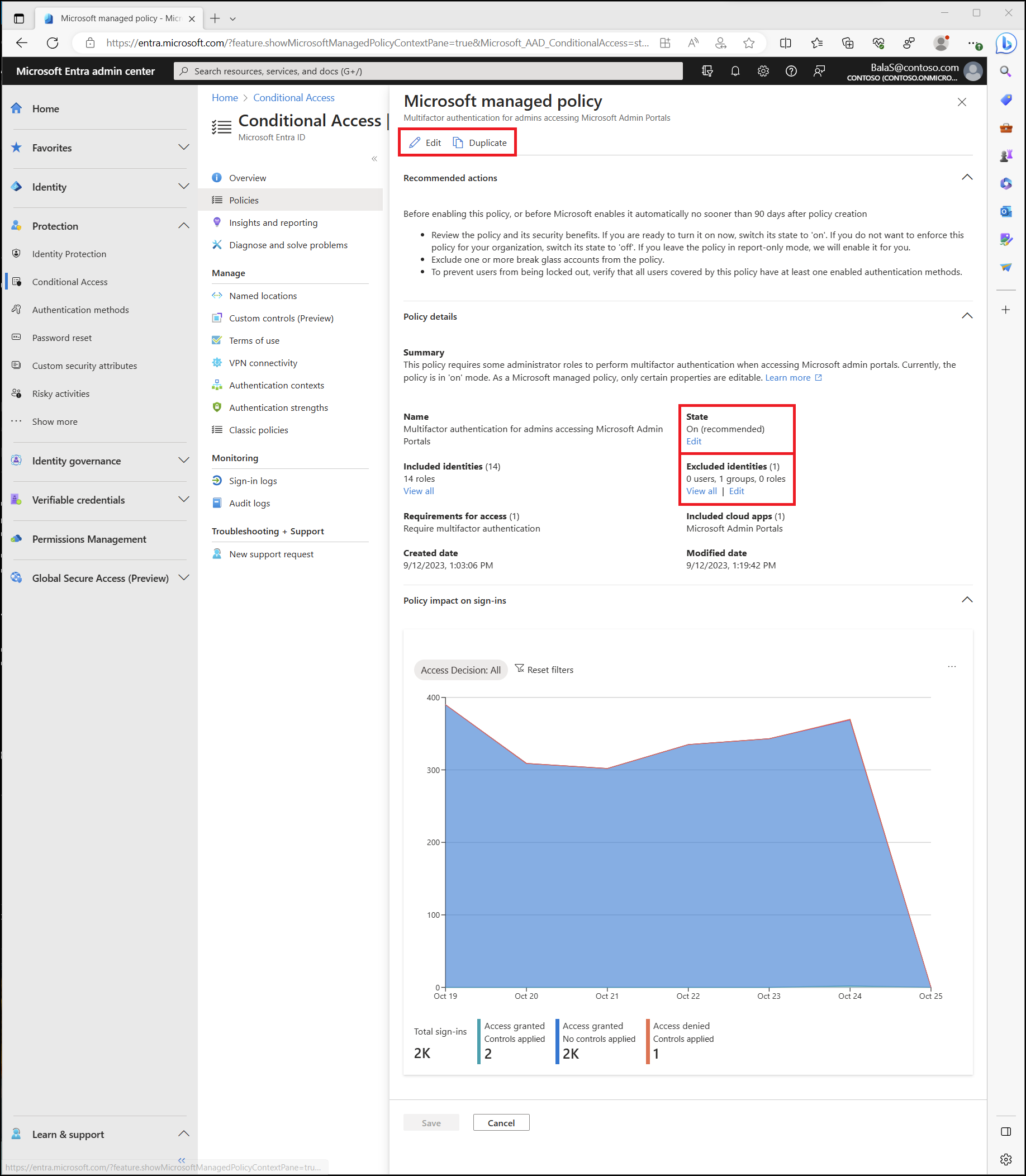Open the settings gear in Entra header
The image size is (1026, 1176).
(763, 71)
